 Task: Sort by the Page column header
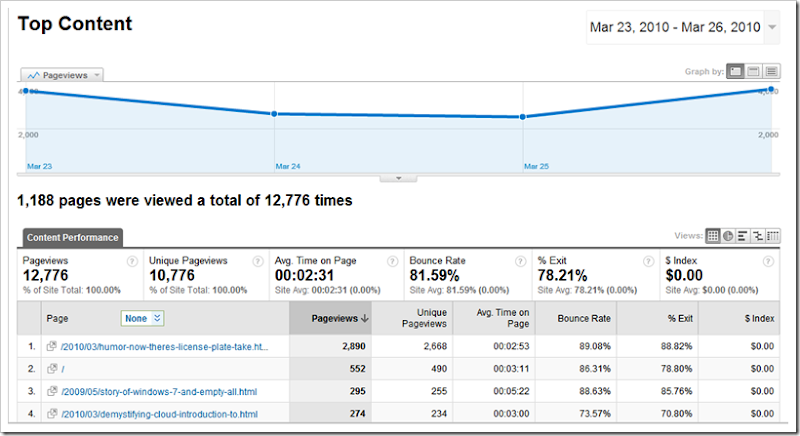[57, 318]
